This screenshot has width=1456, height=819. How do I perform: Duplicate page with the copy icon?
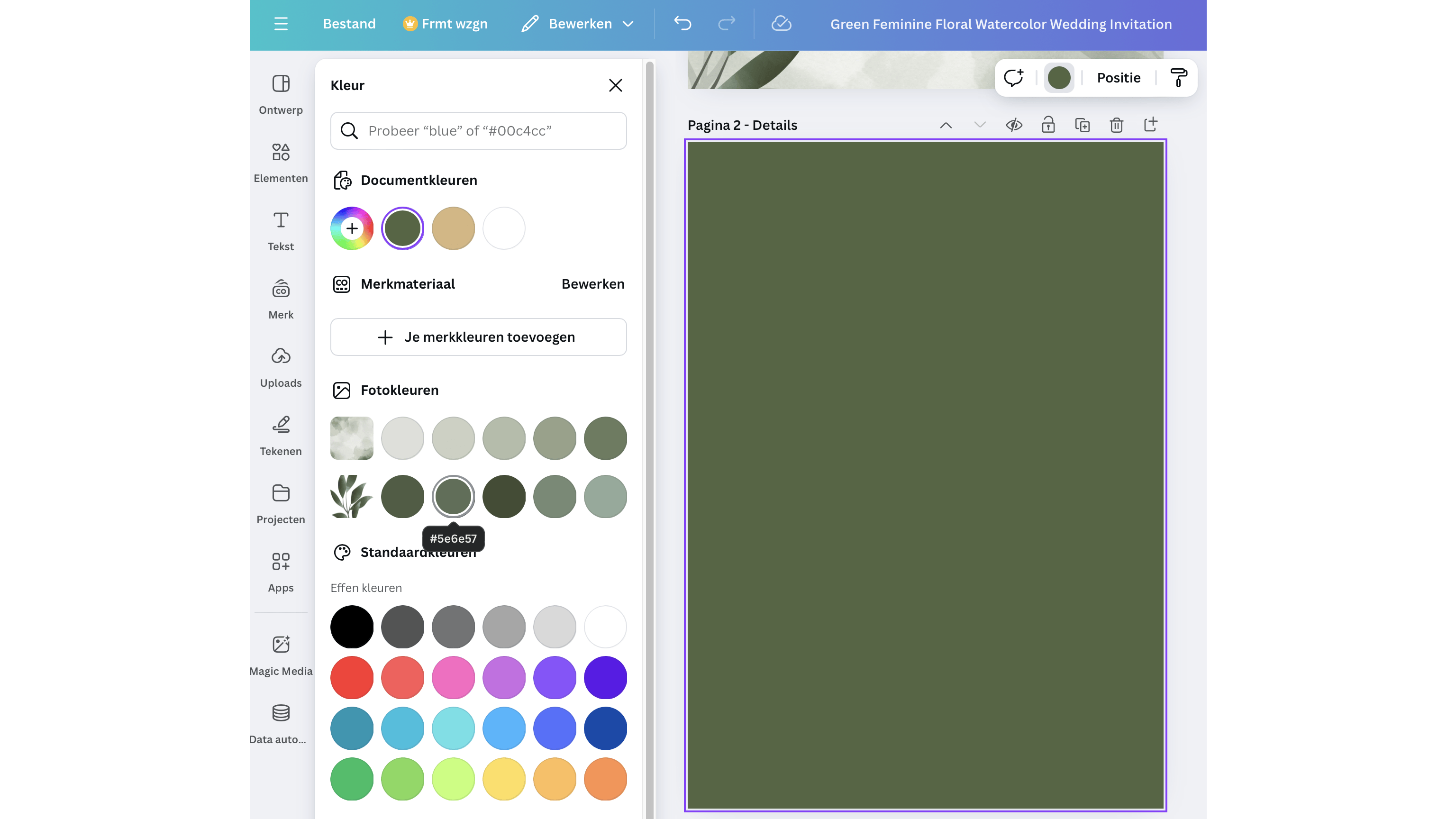coord(1082,125)
